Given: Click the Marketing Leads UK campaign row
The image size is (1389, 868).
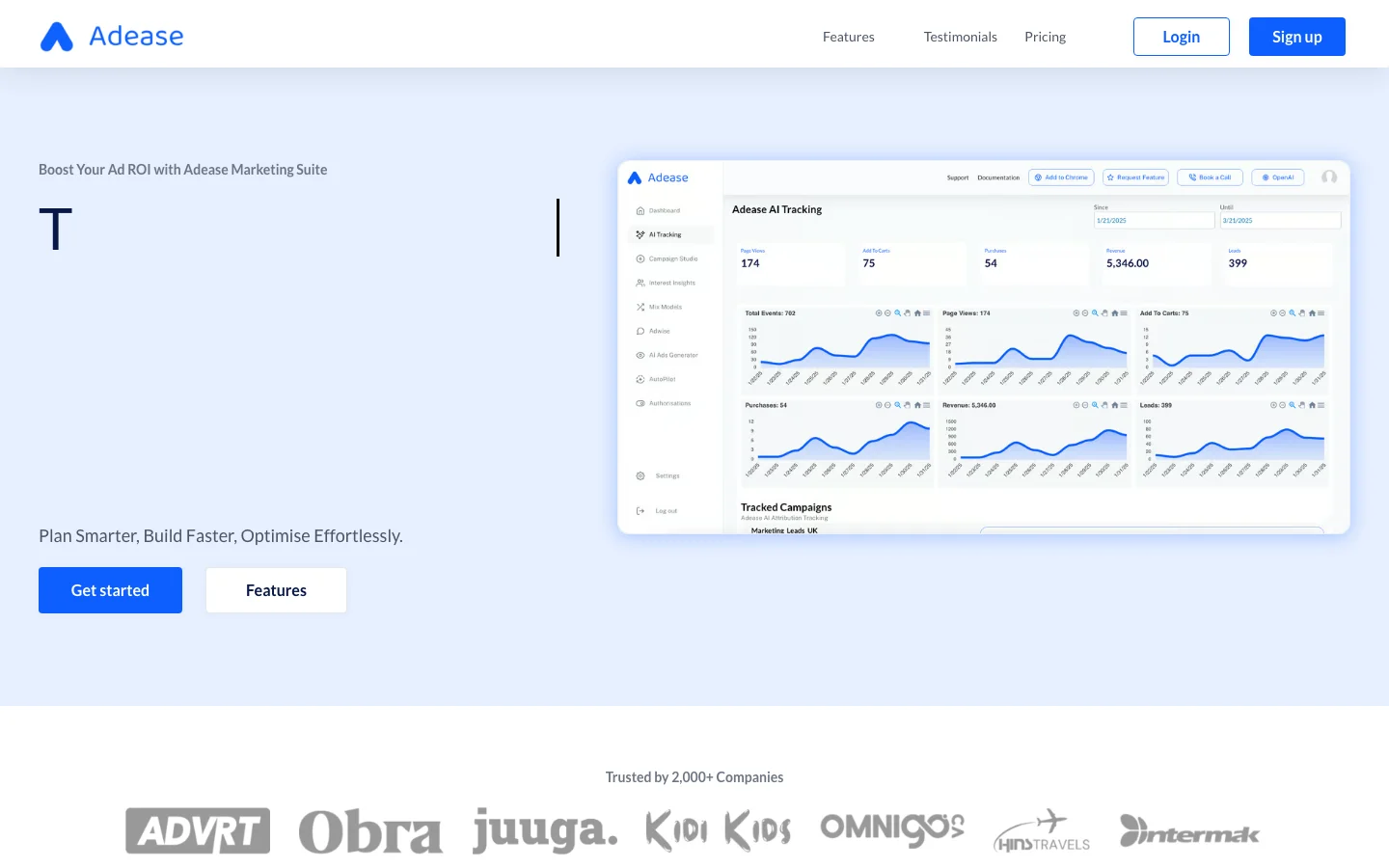Looking at the screenshot, I should 784,530.
